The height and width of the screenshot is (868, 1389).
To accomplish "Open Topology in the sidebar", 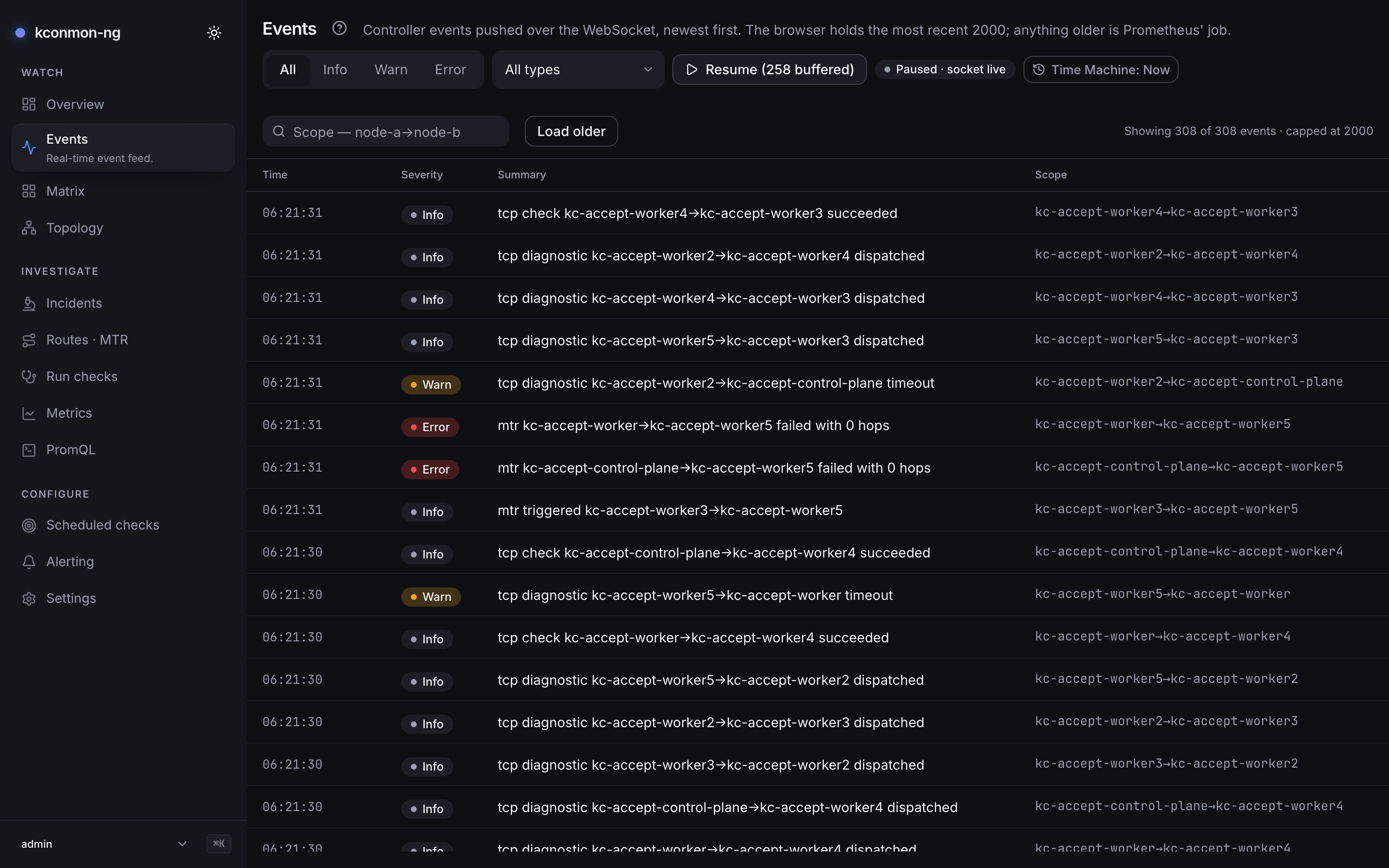I will click(x=123, y=228).
